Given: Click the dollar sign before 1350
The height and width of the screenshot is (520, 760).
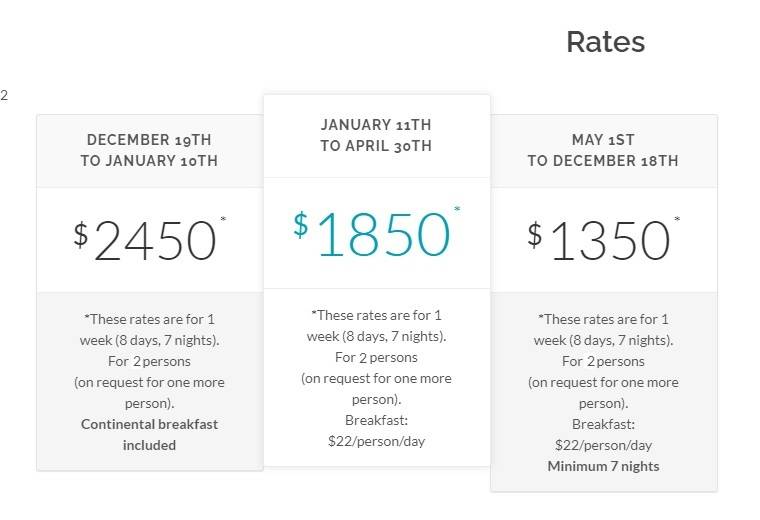Looking at the screenshot, I should 535,234.
